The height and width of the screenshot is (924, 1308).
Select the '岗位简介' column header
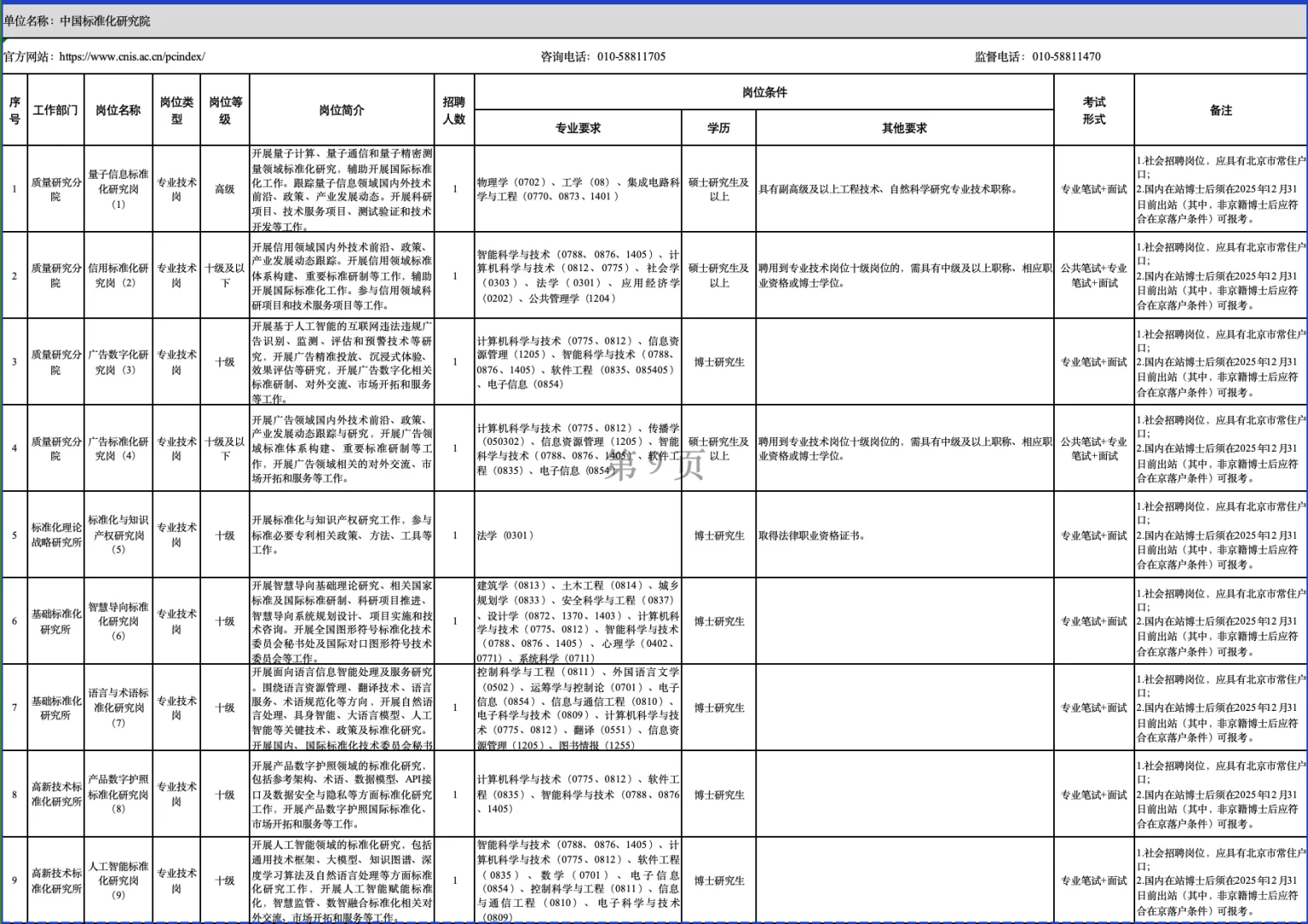point(342,110)
